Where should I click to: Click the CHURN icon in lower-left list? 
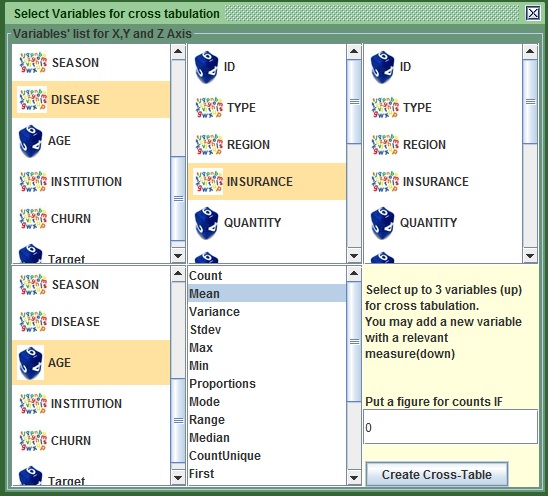pyautogui.click(x=33, y=440)
